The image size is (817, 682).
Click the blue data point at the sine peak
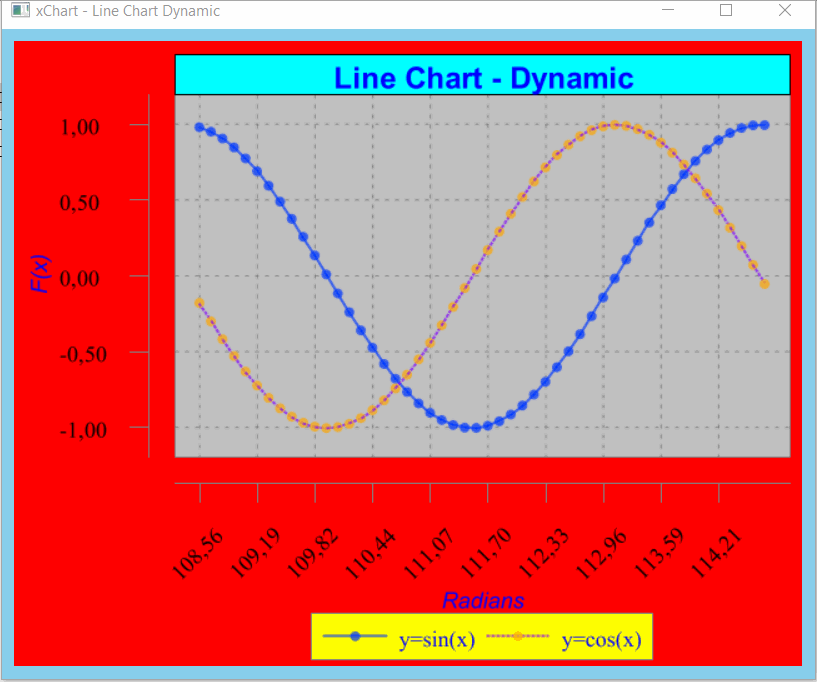pyautogui.click(x=198, y=126)
